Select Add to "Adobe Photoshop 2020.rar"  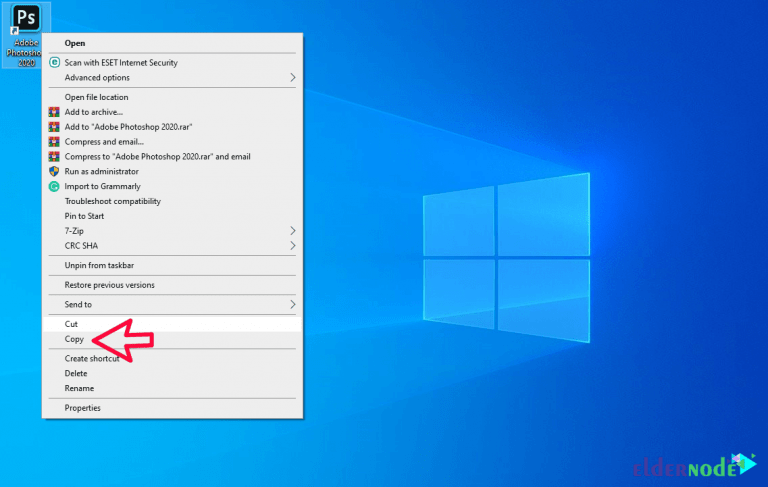point(172,127)
